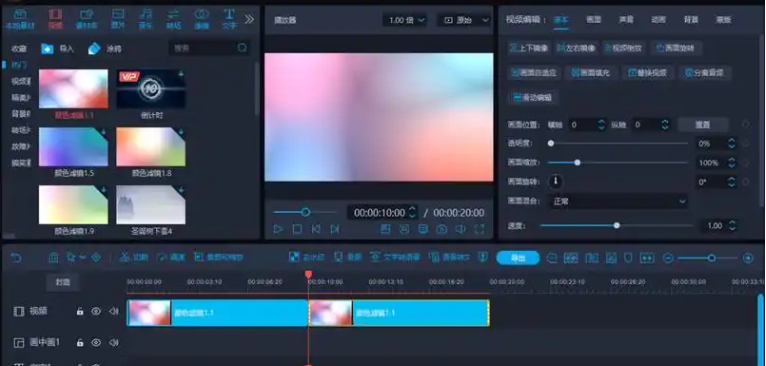Viewport: 766px width, 366px height.
Task: Switch to the 声音 sound tab
Action: (x=626, y=20)
